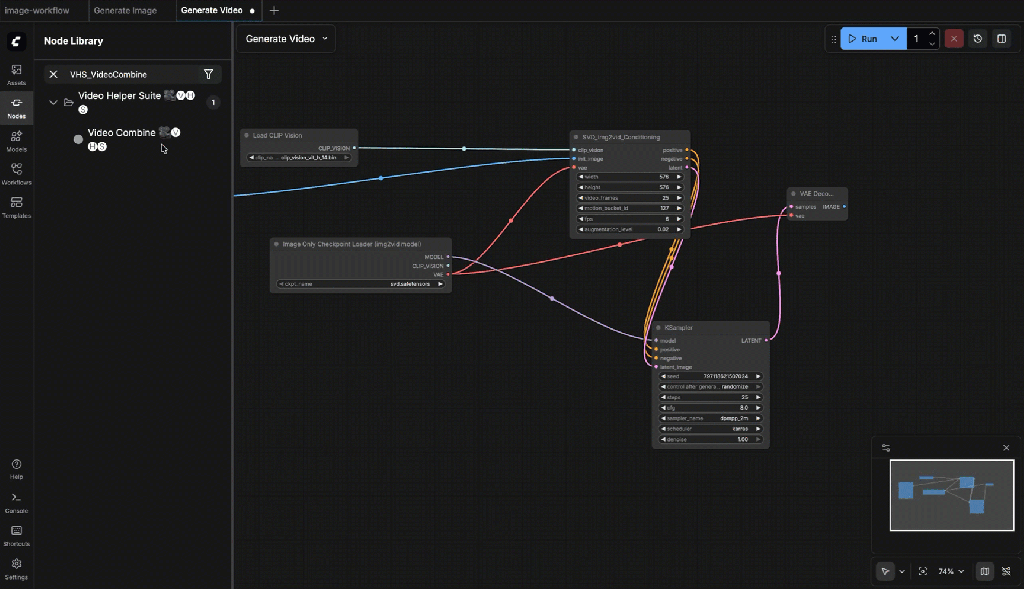Click the blue Run button
The width and height of the screenshot is (1024, 589).
coord(862,39)
